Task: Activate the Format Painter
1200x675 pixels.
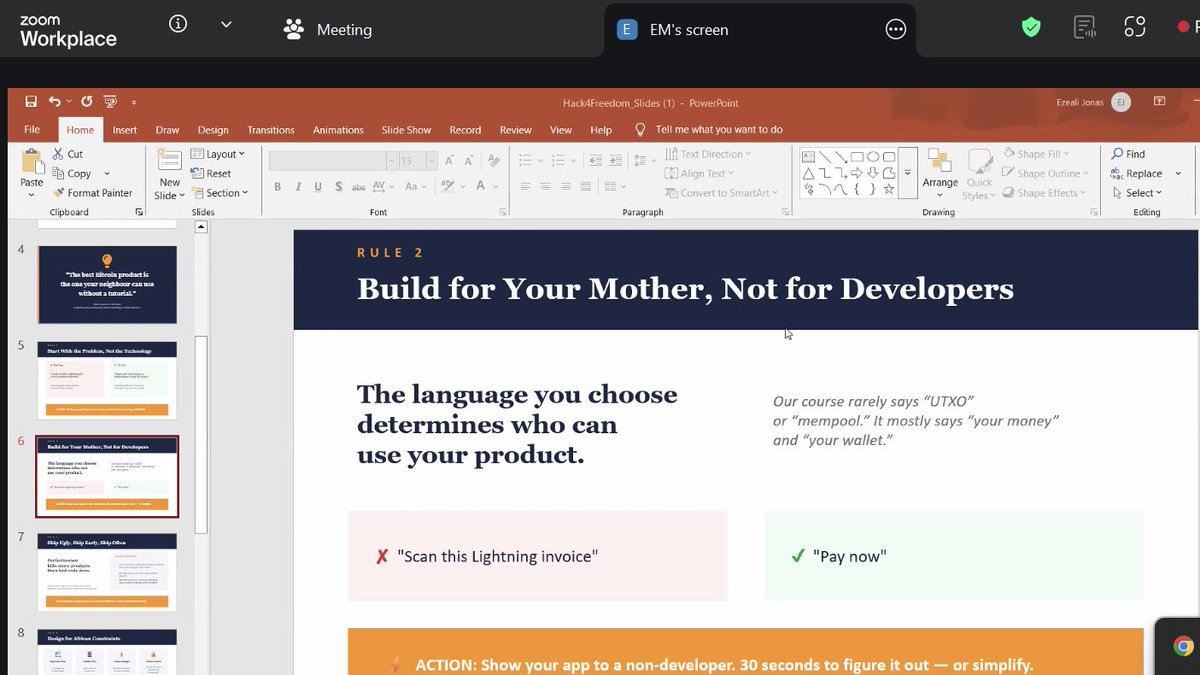Action: (x=92, y=193)
